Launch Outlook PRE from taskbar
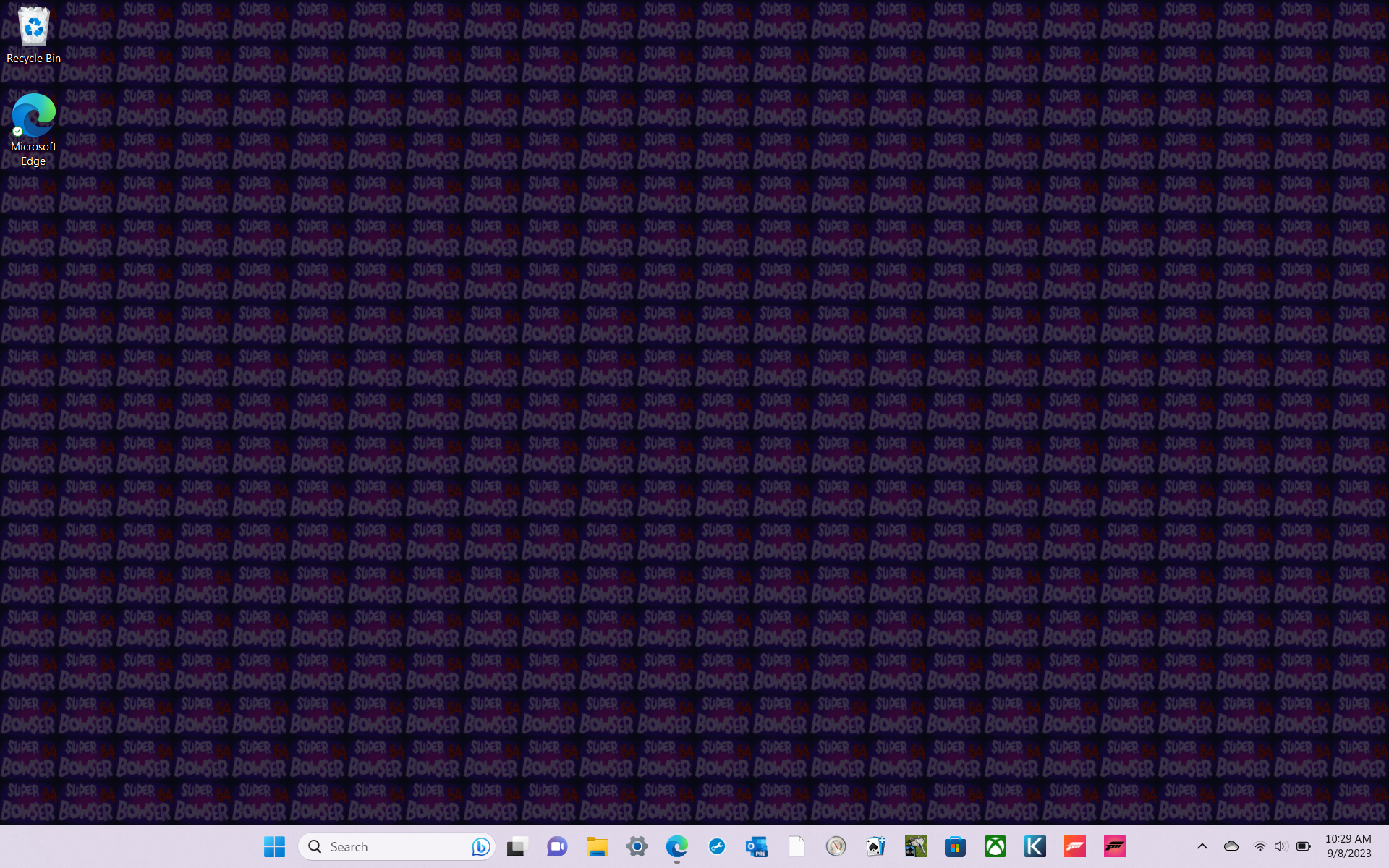Screen dimensions: 1389x868 [x=757, y=846]
